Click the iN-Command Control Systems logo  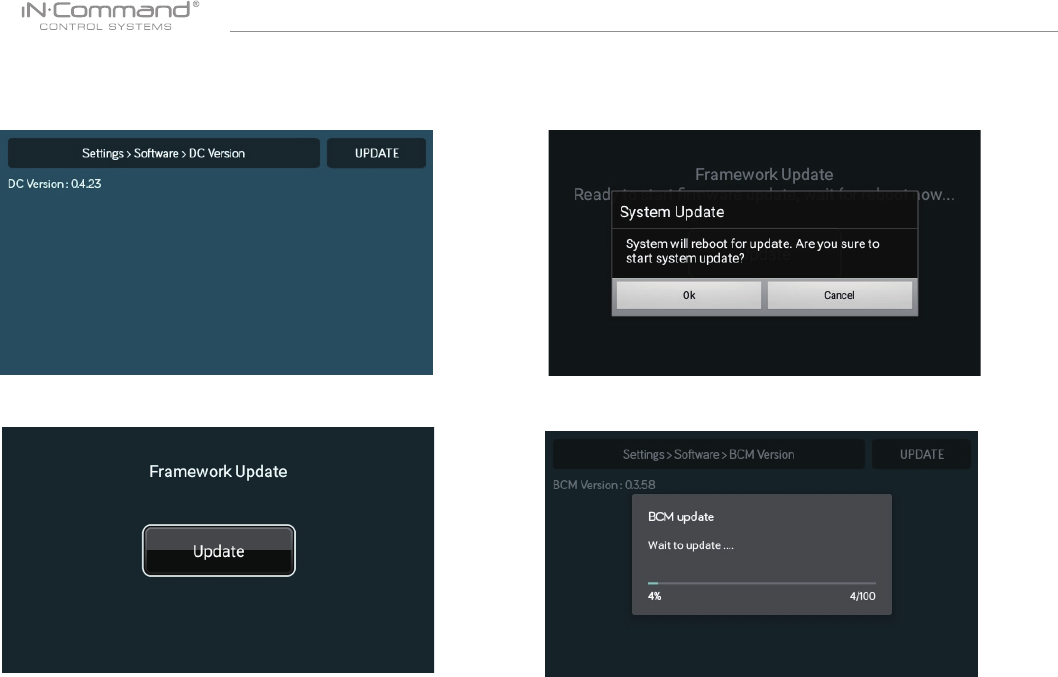pos(109,16)
